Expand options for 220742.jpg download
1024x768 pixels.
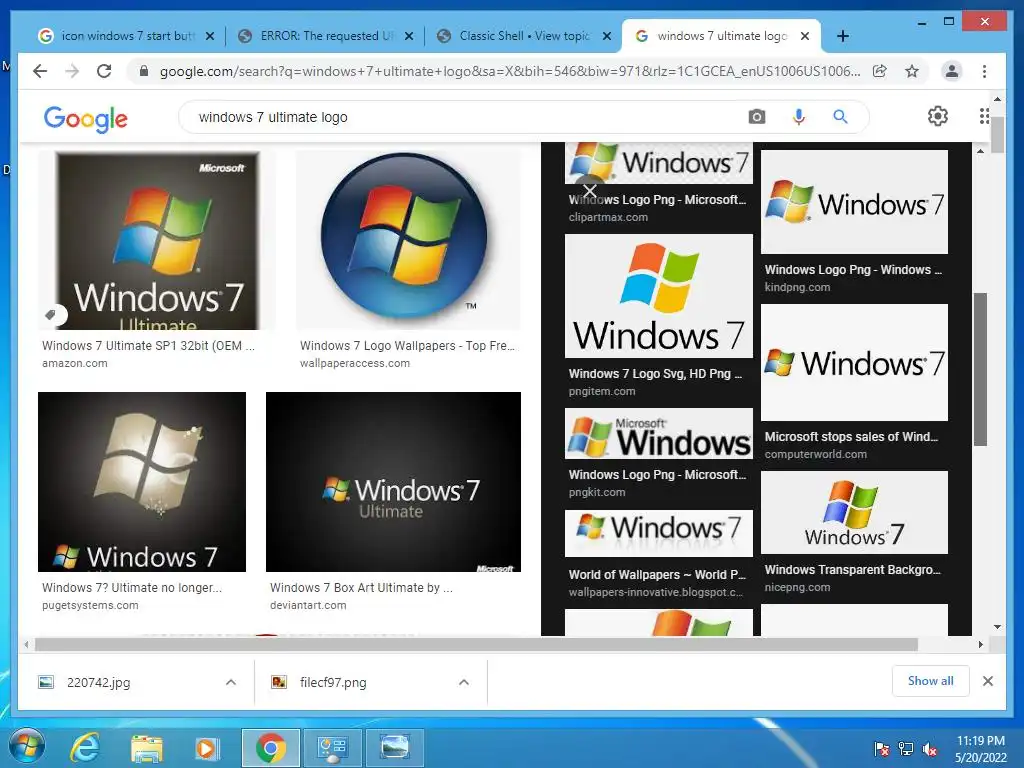[x=231, y=682]
